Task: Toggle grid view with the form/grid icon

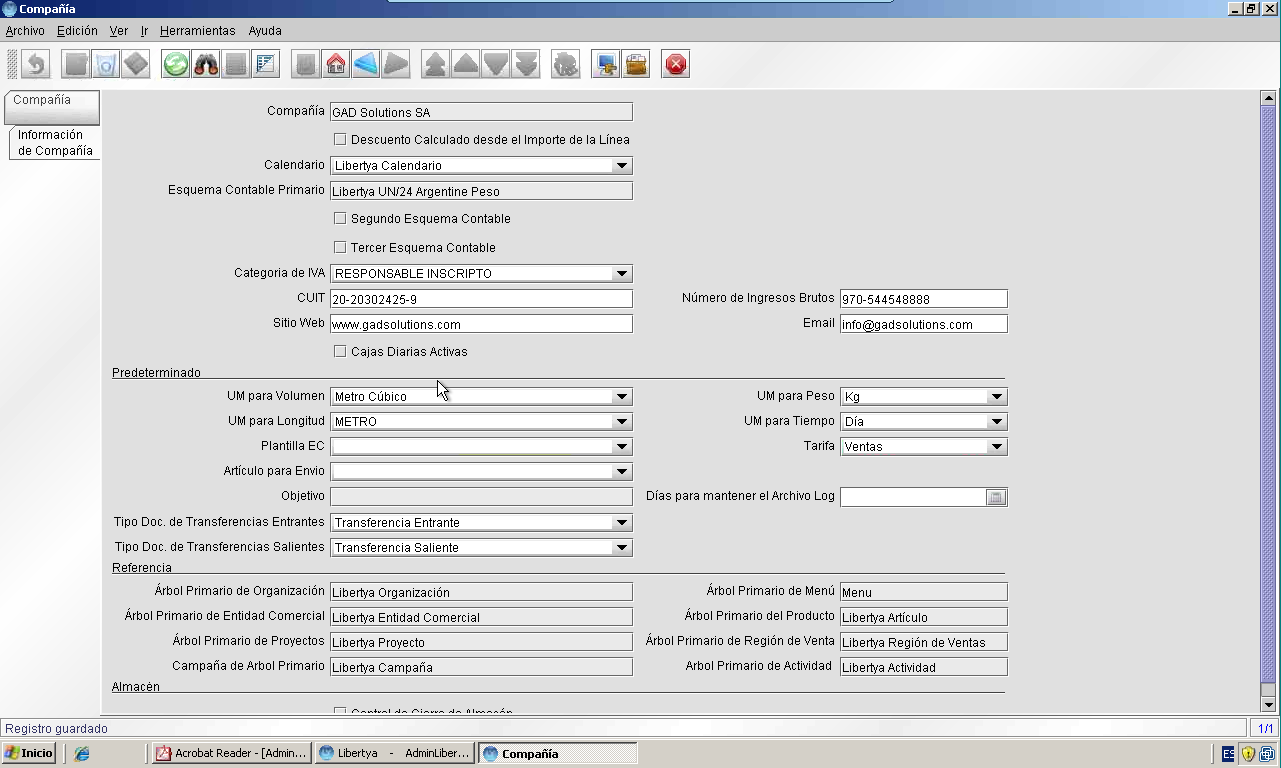Action: point(266,65)
